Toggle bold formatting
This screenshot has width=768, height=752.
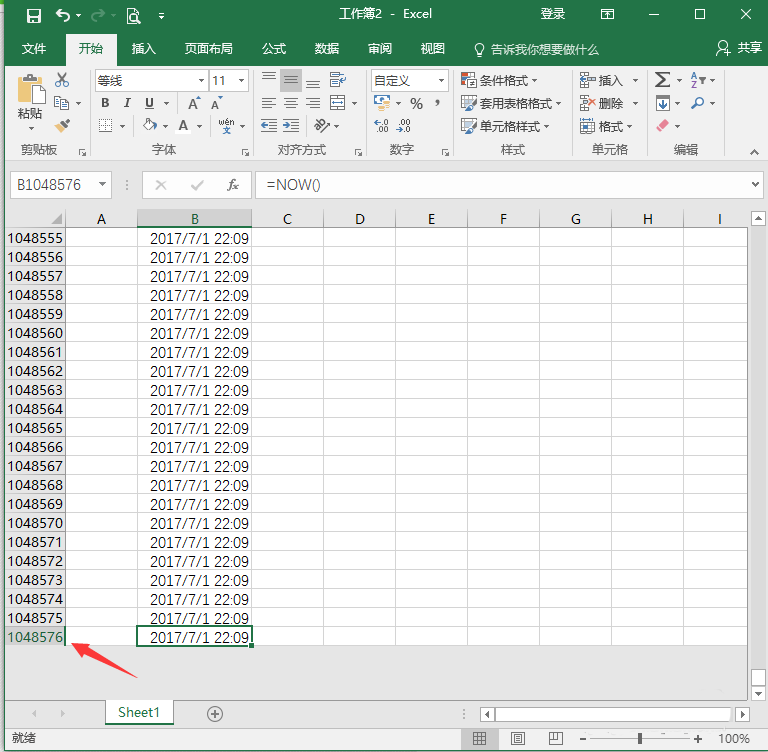tap(105, 103)
